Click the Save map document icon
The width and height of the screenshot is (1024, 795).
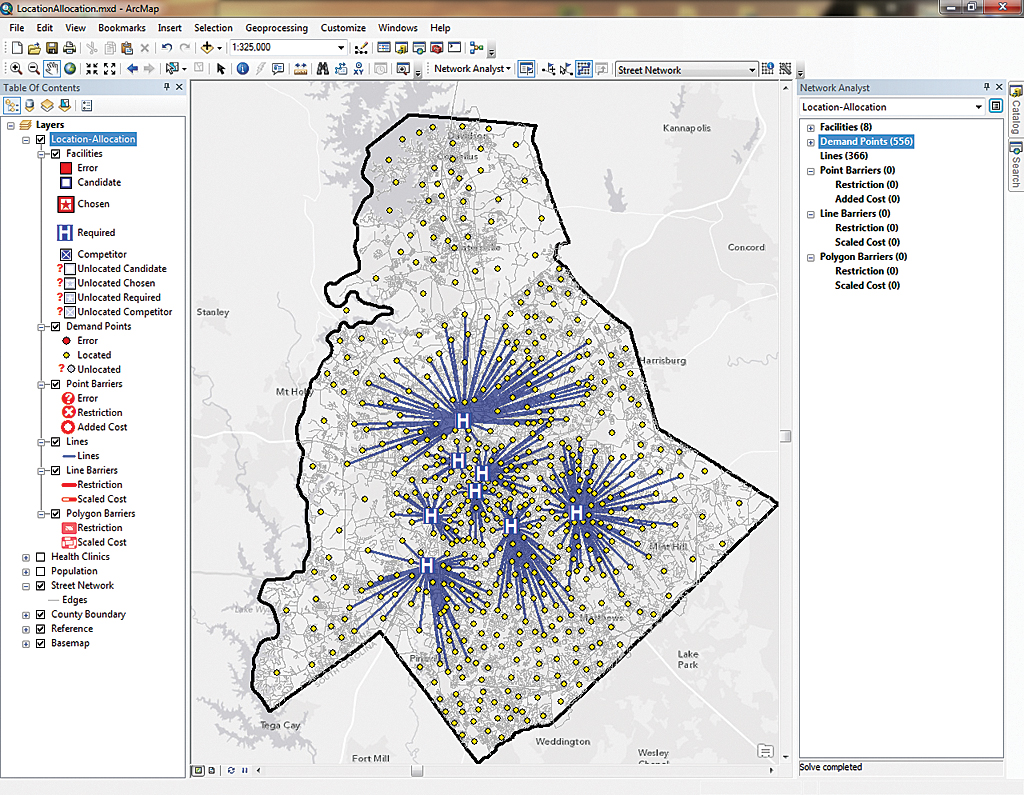(x=51, y=48)
